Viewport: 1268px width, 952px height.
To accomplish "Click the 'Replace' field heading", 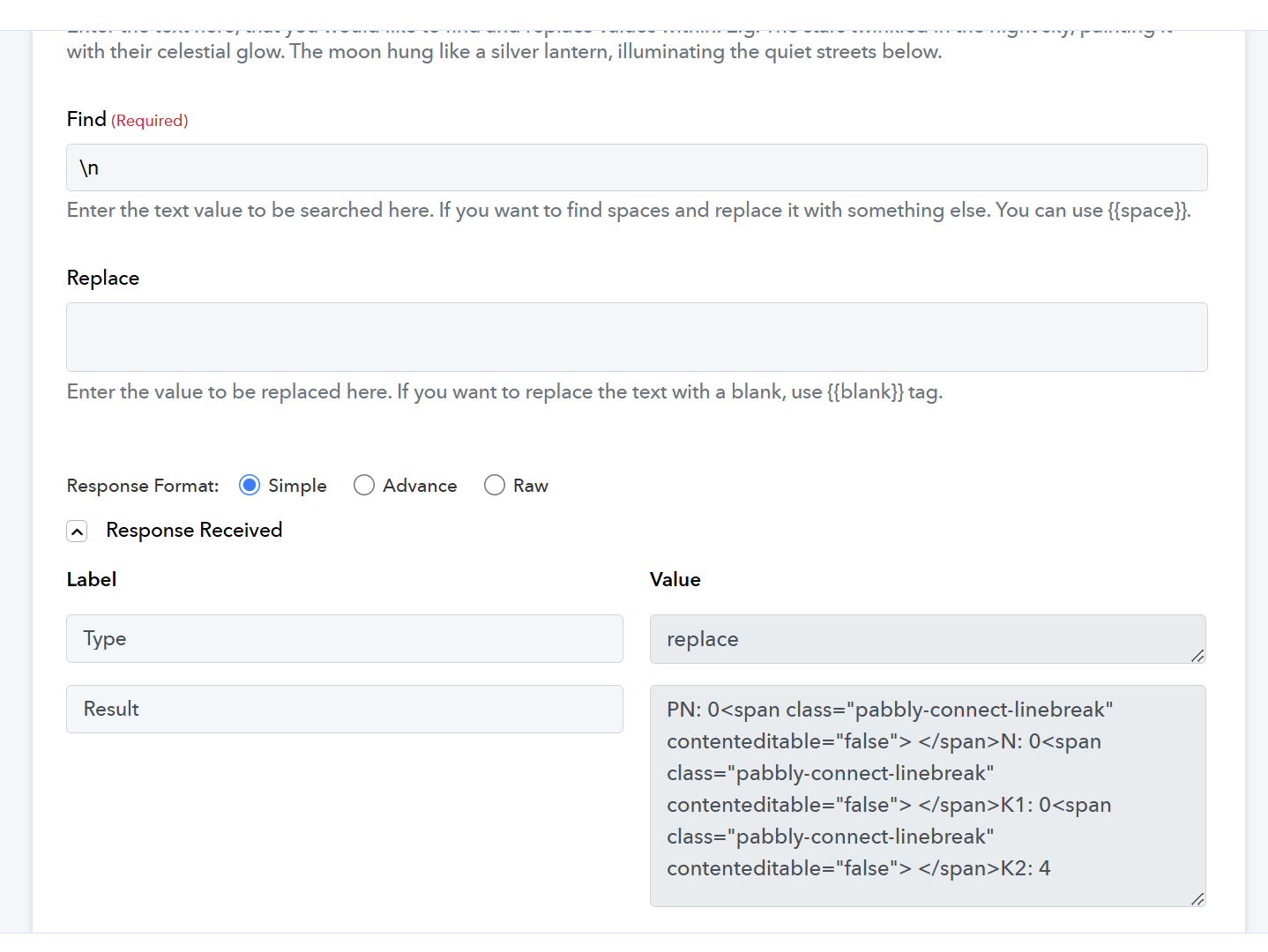I will coord(103,278).
